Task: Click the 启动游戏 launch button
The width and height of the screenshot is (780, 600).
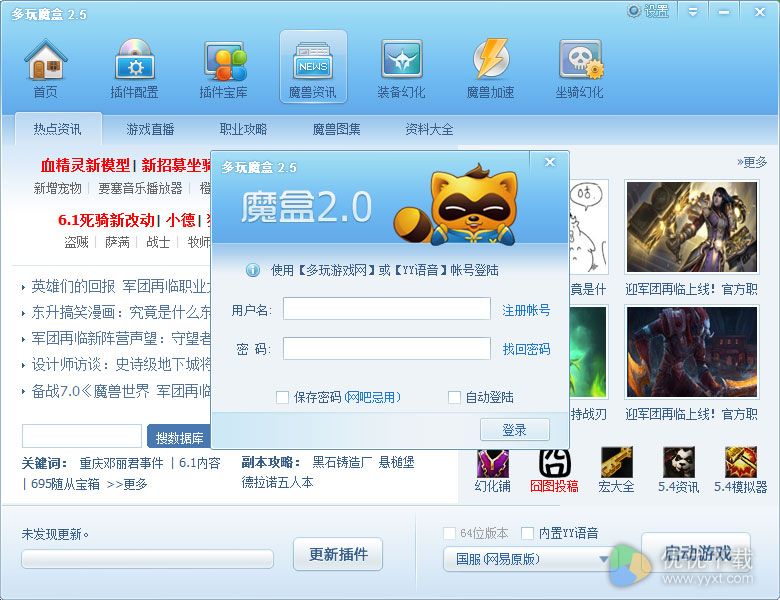Action: tap(696, 553)
